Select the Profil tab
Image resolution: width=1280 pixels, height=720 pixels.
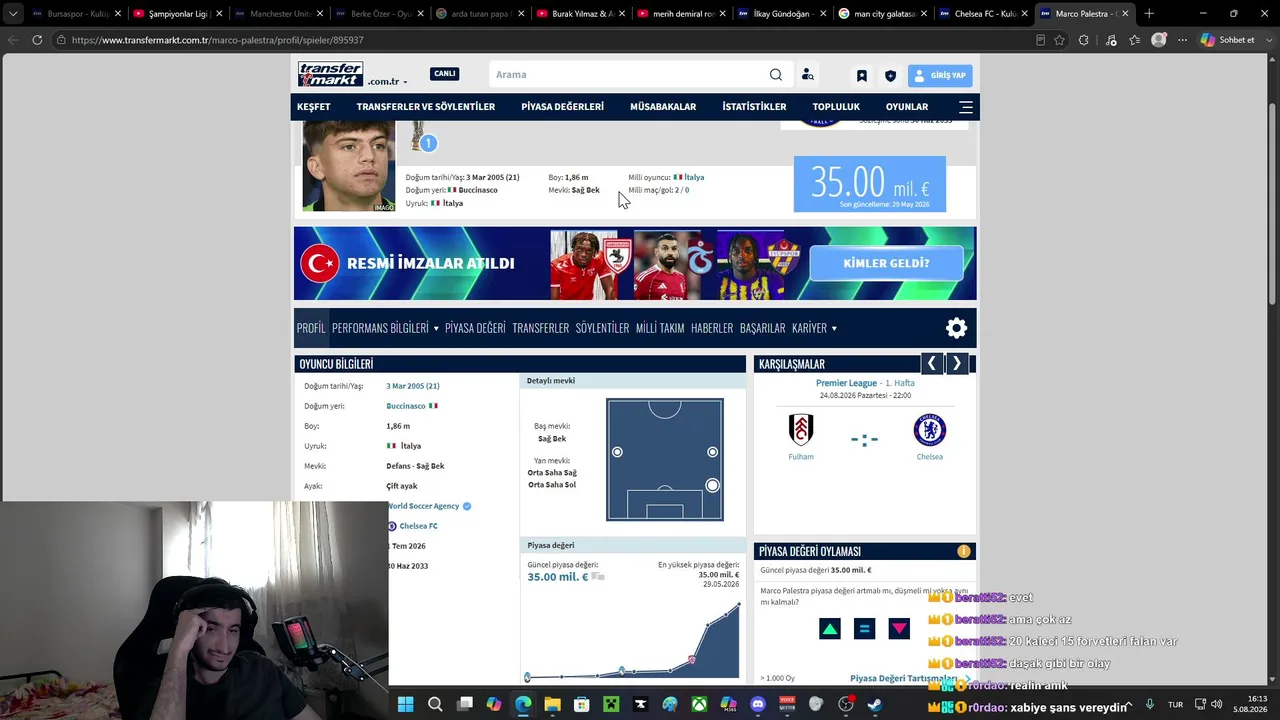[x=311, y=328]
